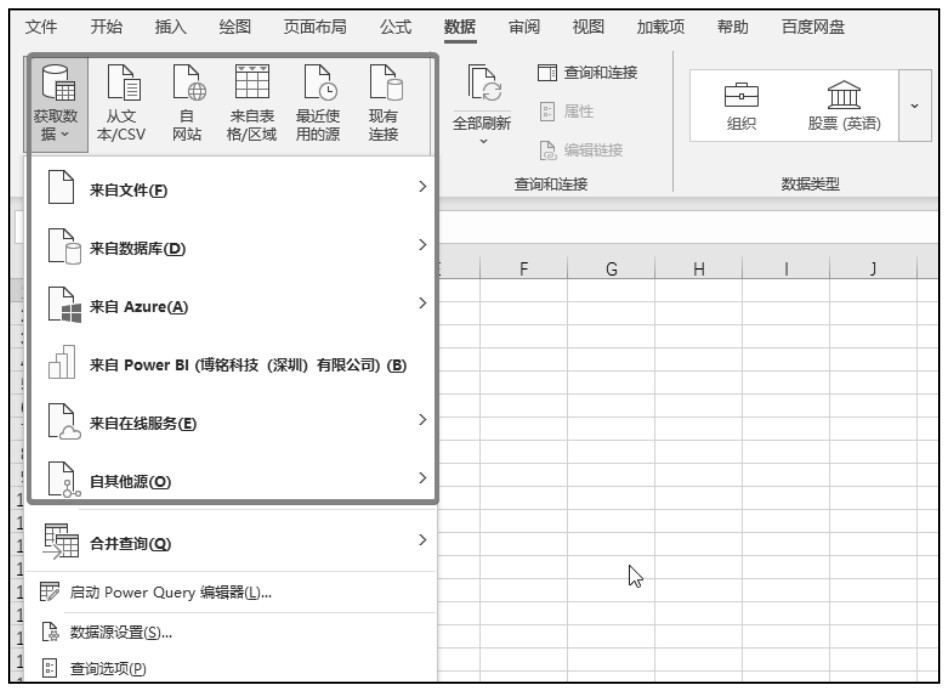This screenshot has width=951, height=690.
Task: Switch to the 开始 tab
Action: point(106,27)
